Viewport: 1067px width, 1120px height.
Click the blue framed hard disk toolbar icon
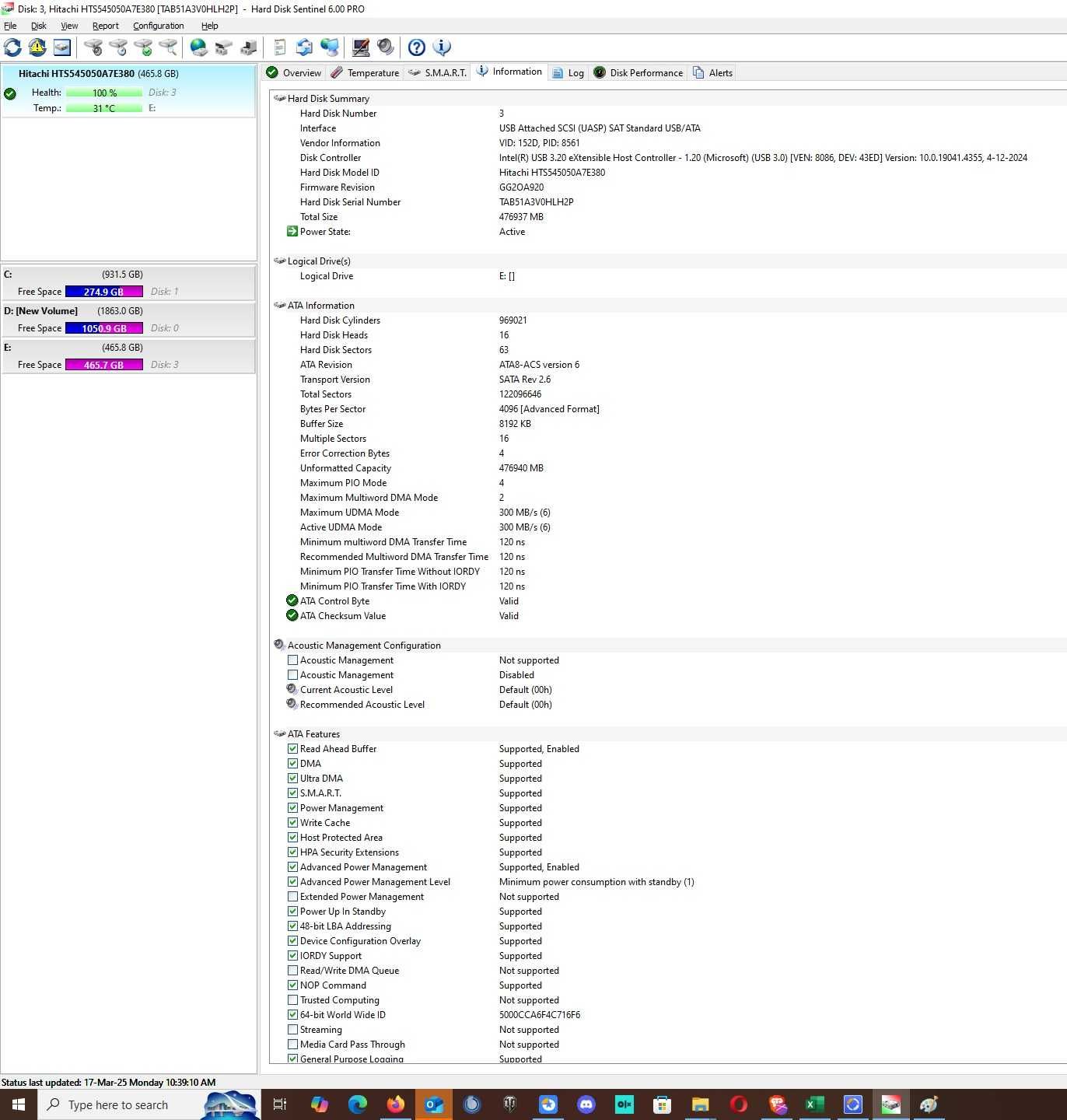click(x=62, y=47)
